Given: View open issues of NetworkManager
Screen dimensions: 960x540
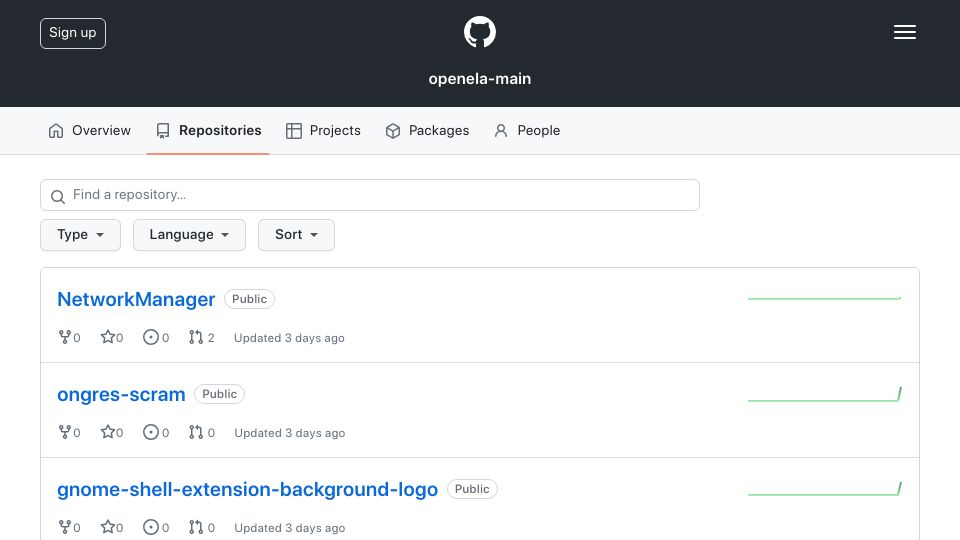Looking at the screenshot, I should coord(156,337).
